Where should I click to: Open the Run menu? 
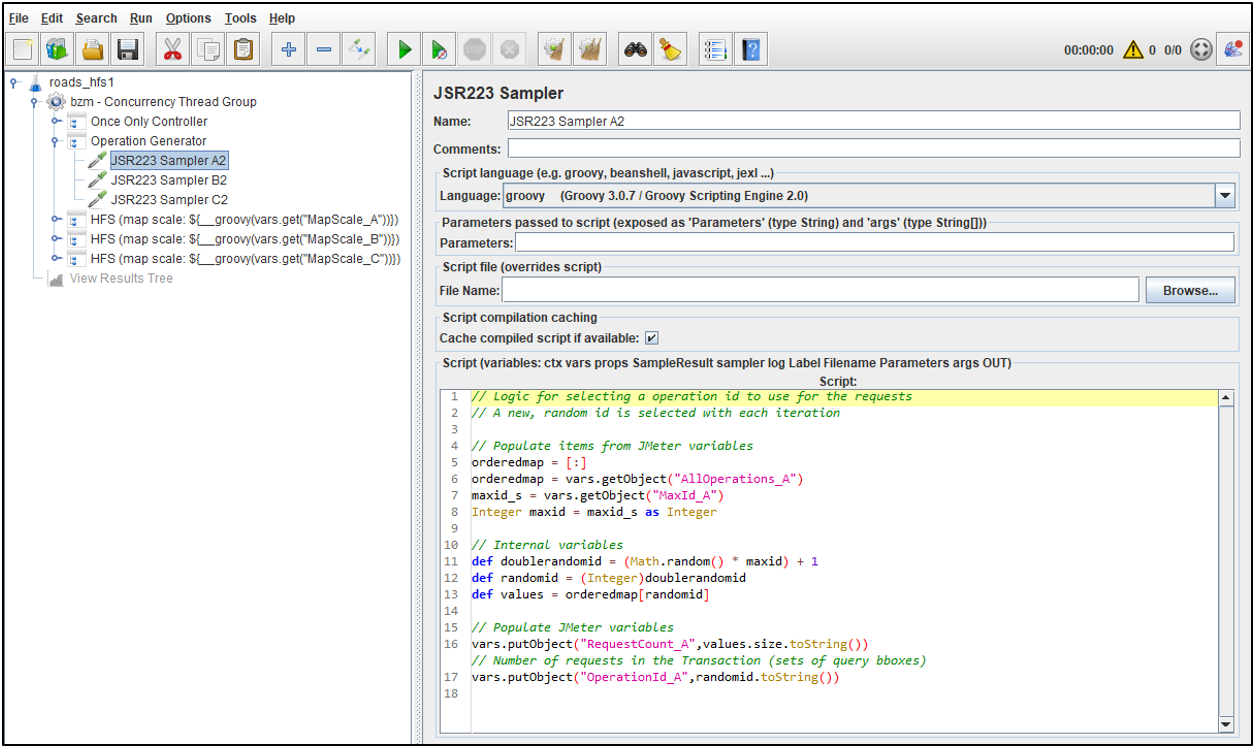point(141,18)
